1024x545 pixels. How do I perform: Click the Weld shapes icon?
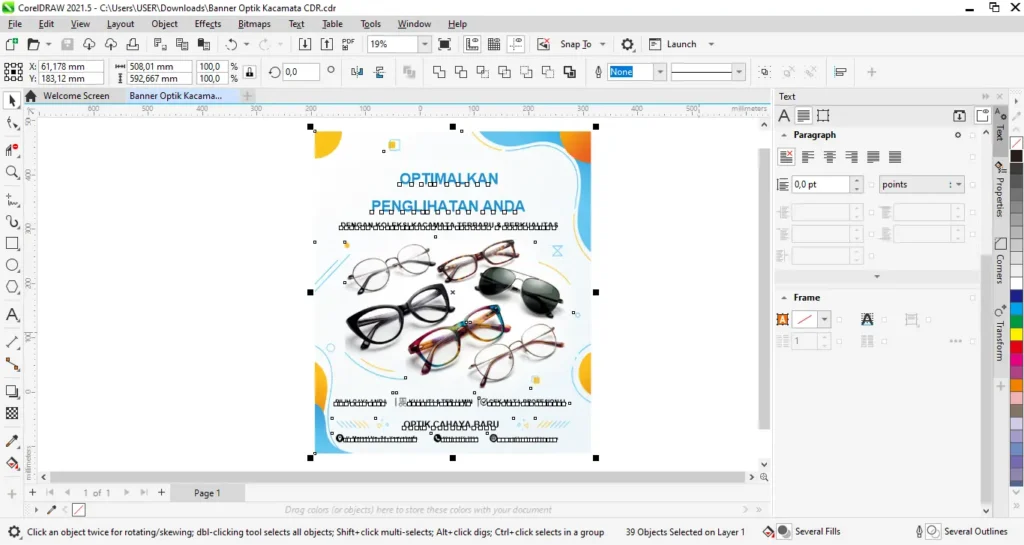tap(439, 72)
